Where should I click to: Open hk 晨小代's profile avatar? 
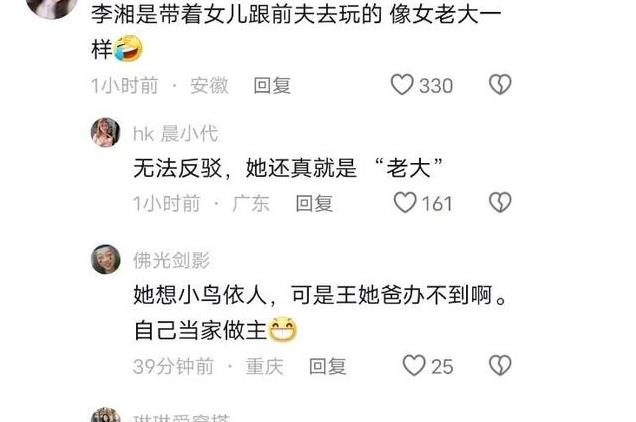[x=105, y=132]
